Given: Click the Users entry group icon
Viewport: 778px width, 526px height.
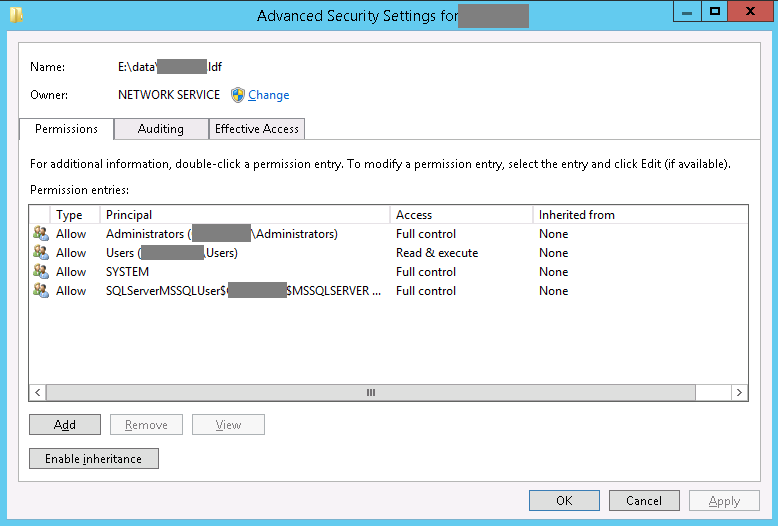Looking at the screenshot, I should pyautogui.click(x=41, y=253).
